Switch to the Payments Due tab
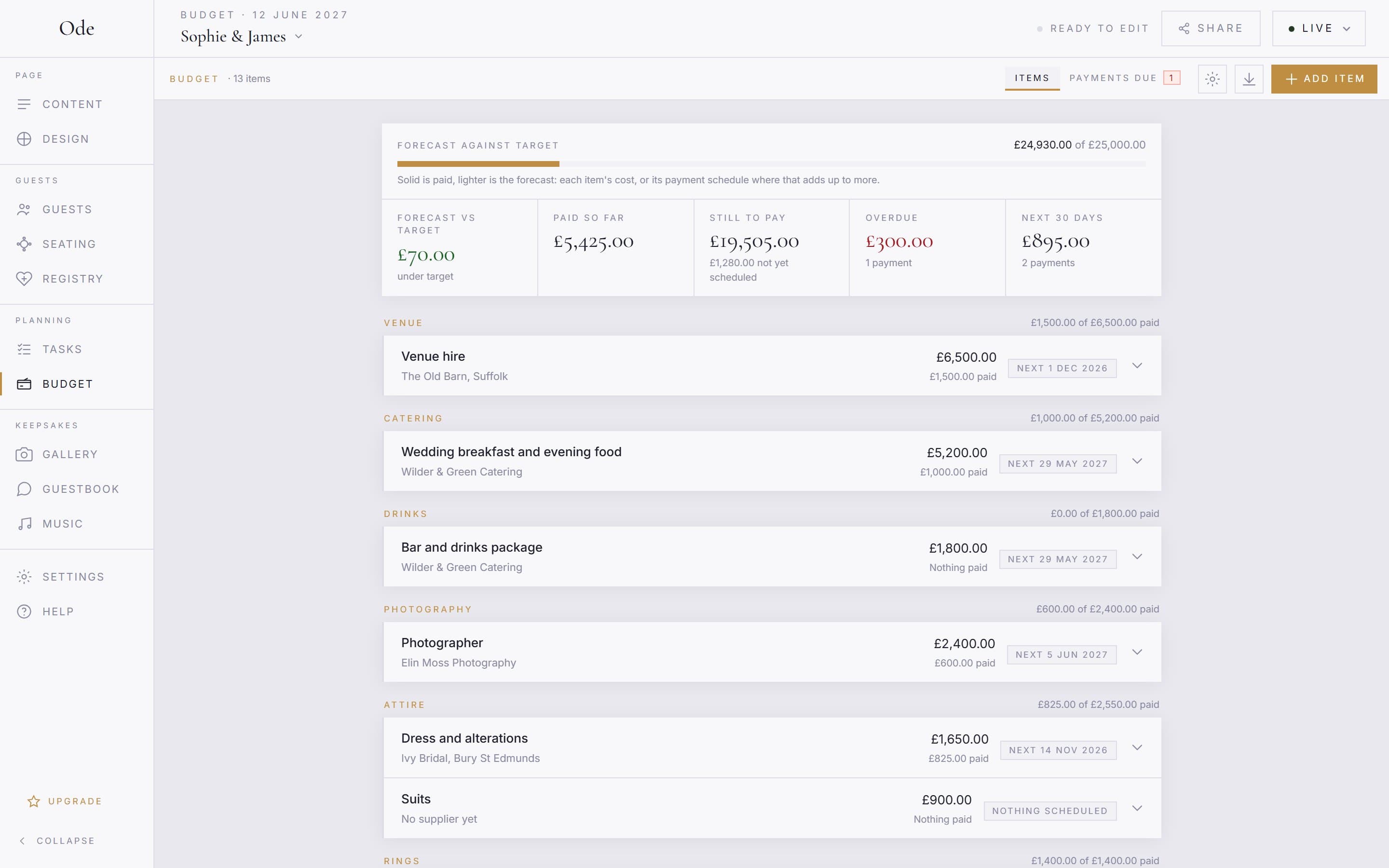1389x868 pixels. click(x=1124, y=78)
